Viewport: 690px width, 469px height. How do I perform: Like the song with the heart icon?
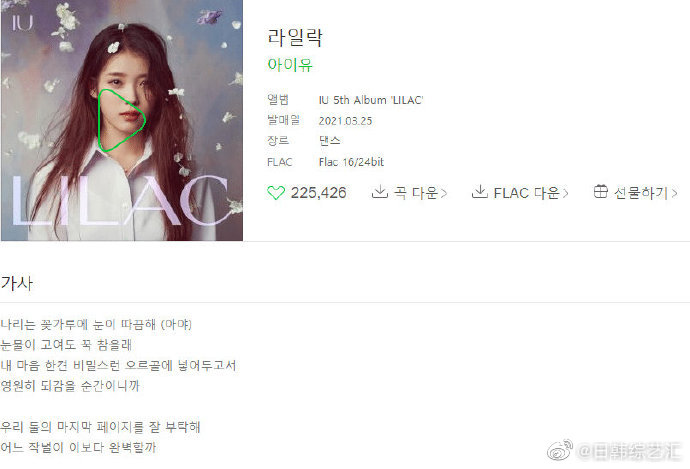click(x=276, y=193)
